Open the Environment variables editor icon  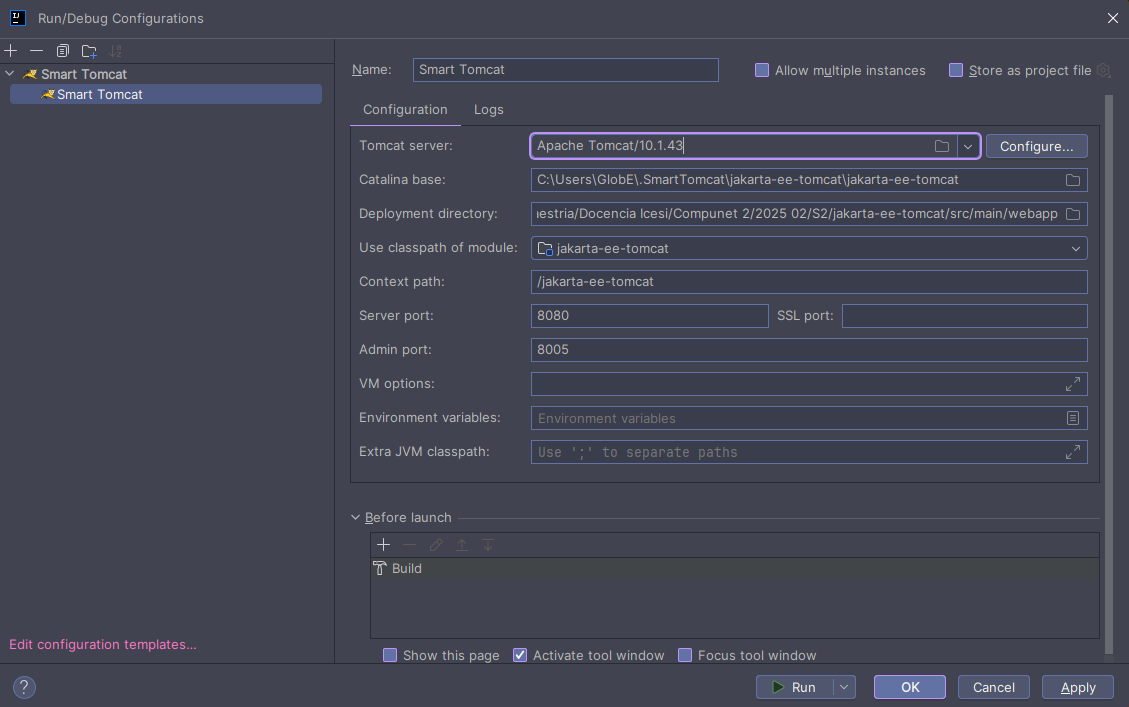[x=1072, y=418]
